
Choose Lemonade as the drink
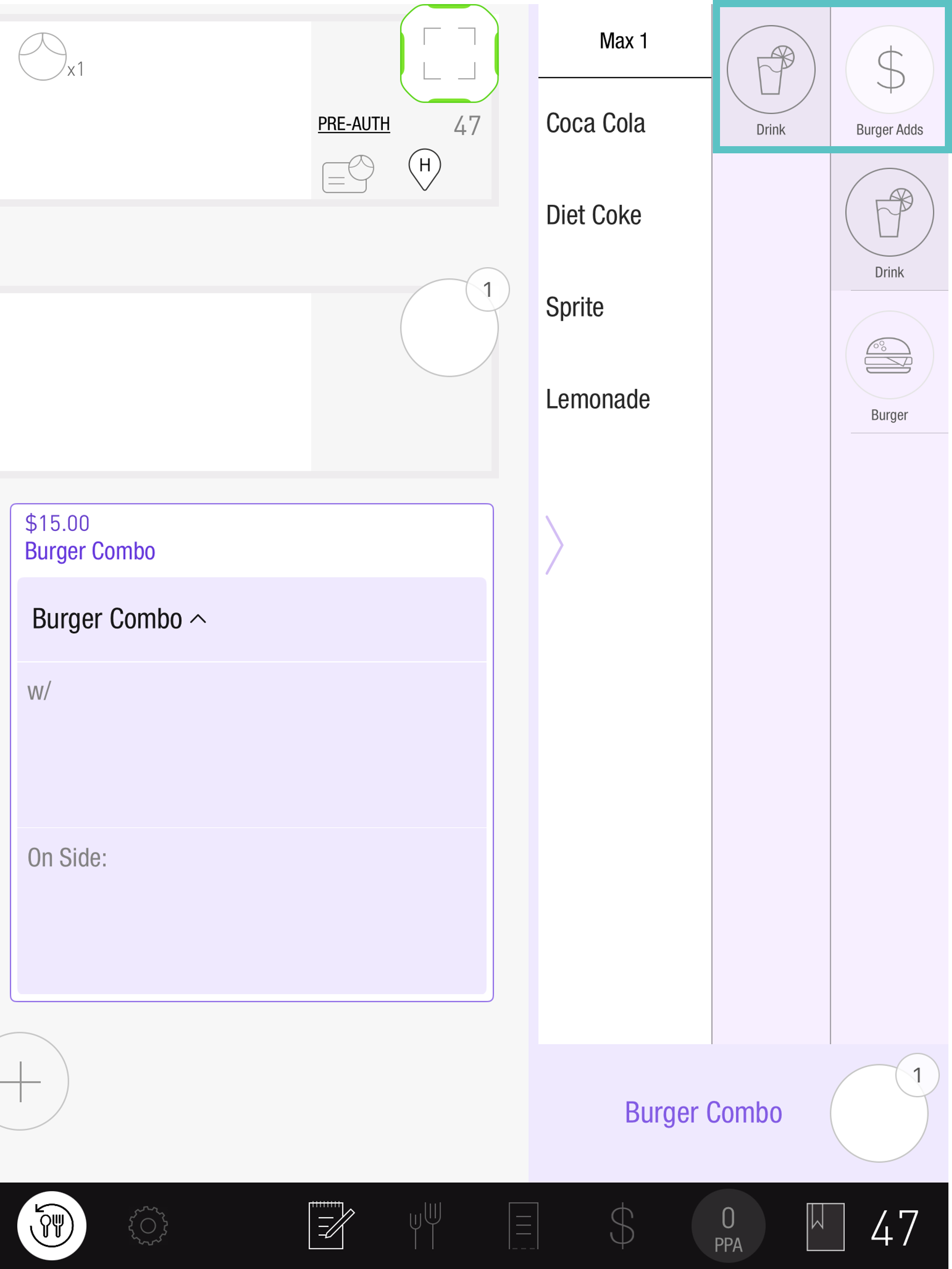597,399
